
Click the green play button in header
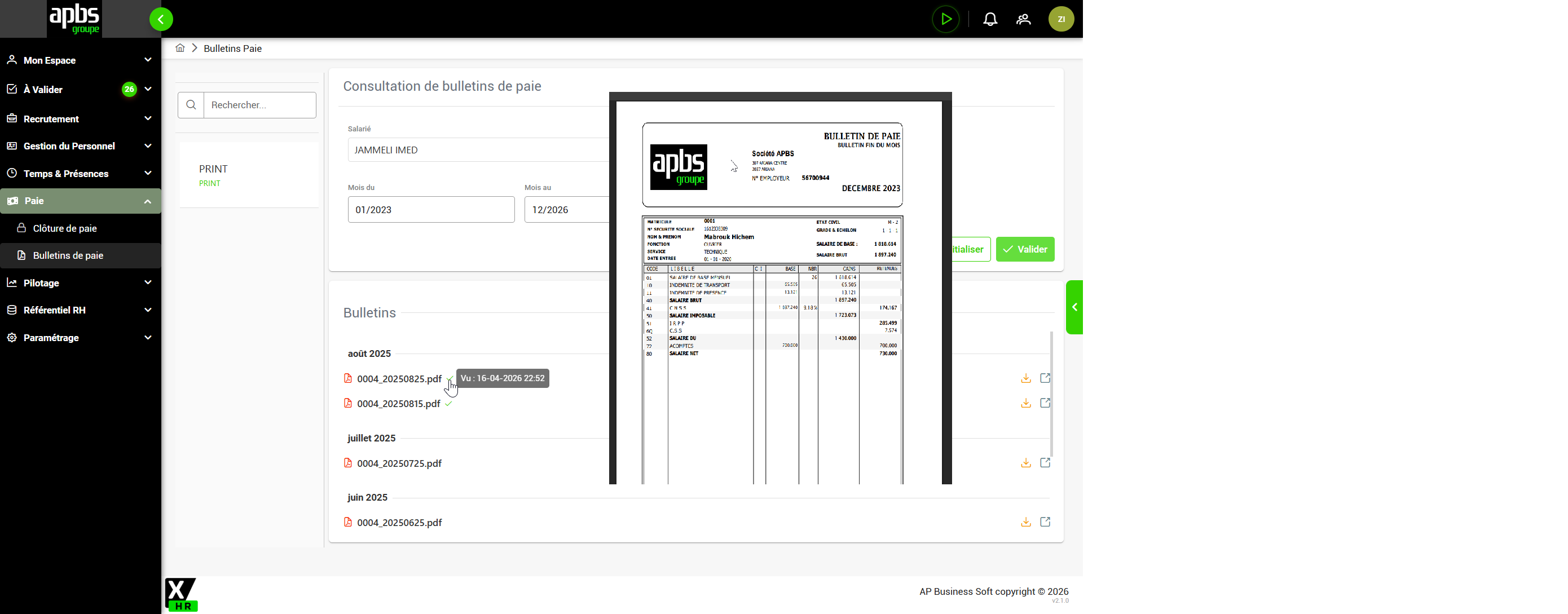[x=945, y=19]
